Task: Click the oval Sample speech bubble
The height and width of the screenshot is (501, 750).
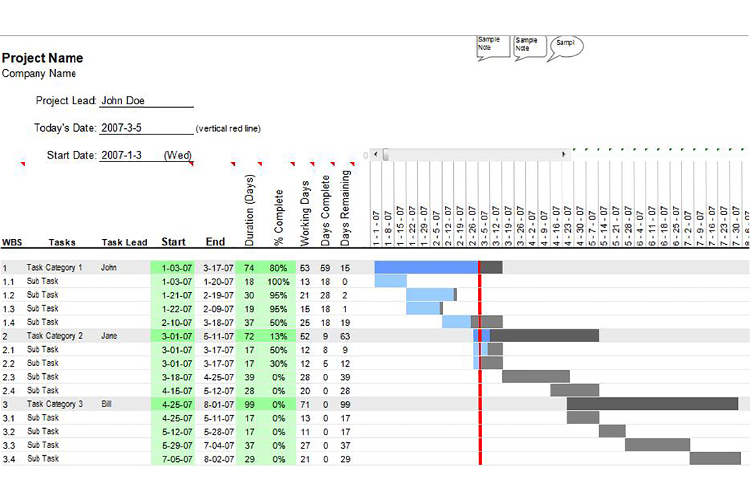Action: point(566,45)
